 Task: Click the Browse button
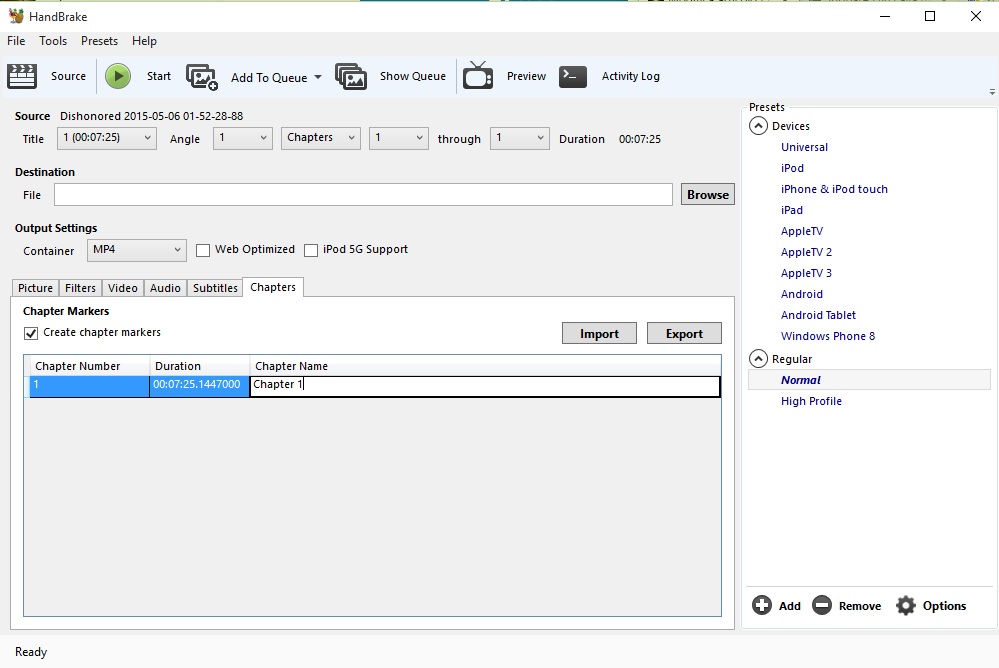click(708, 194)
